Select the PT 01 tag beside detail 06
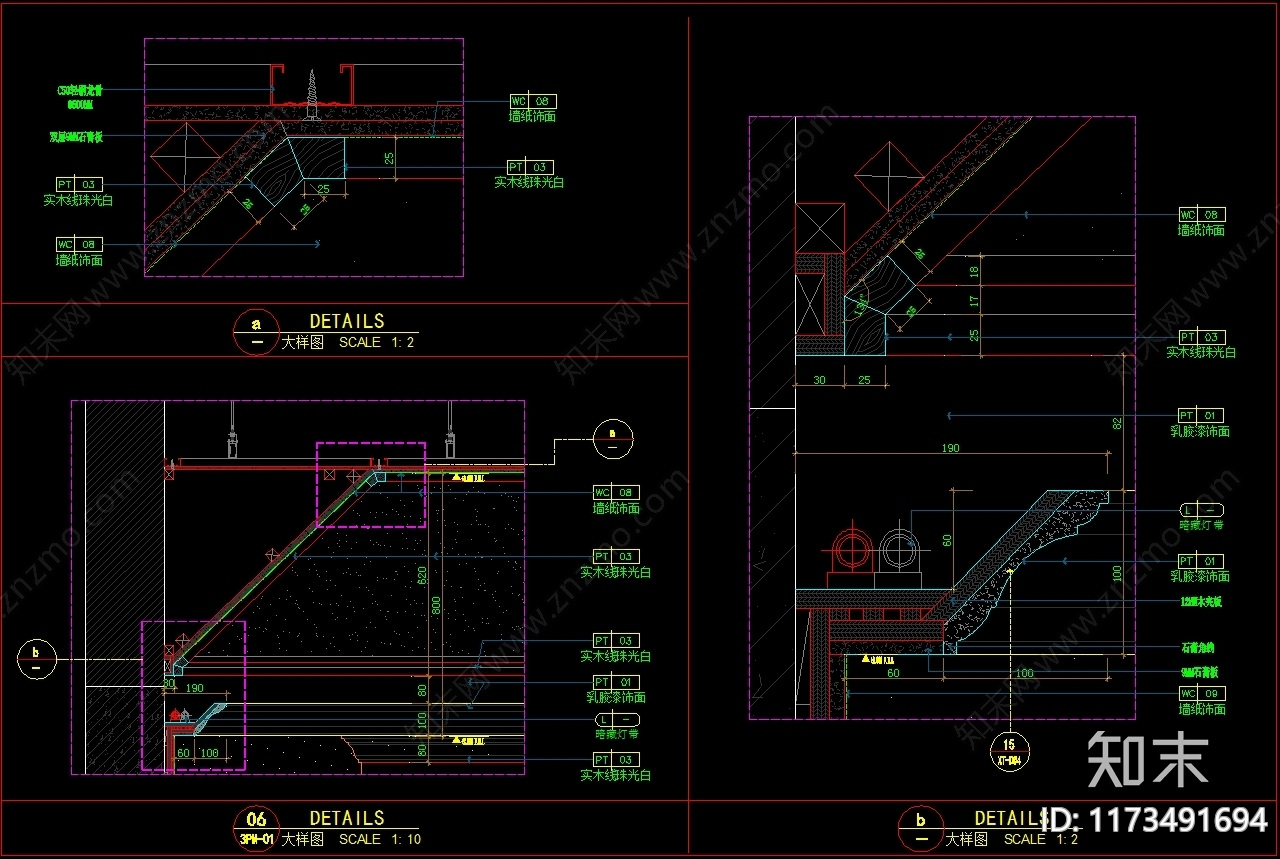 pos(615,682)
